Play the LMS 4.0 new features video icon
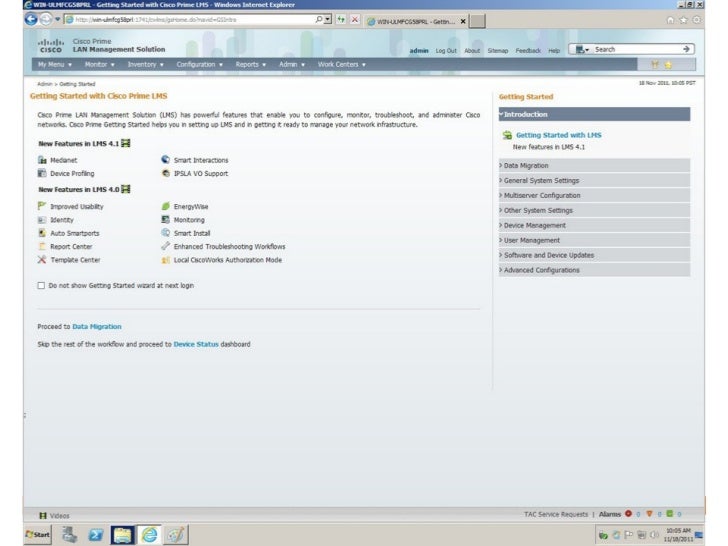 [125, 189]
